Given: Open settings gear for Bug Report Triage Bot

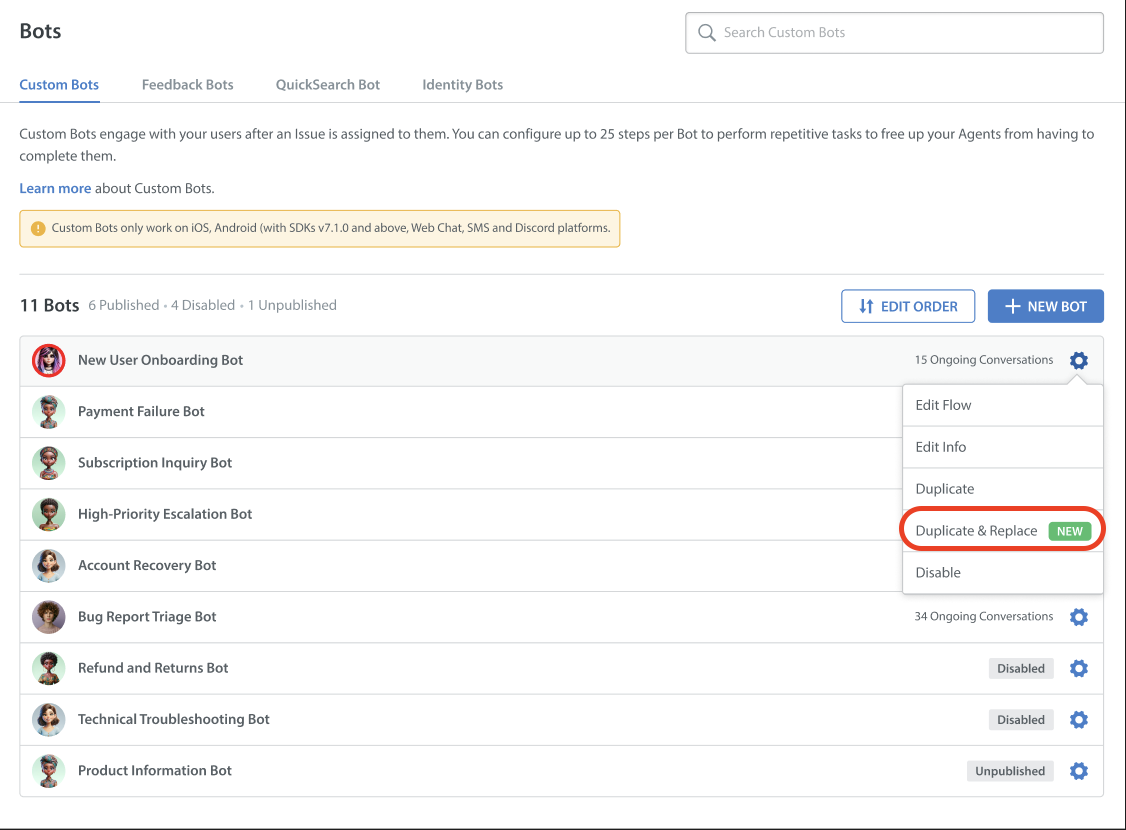Looking at the screenshot, I should coord(1078,617).
